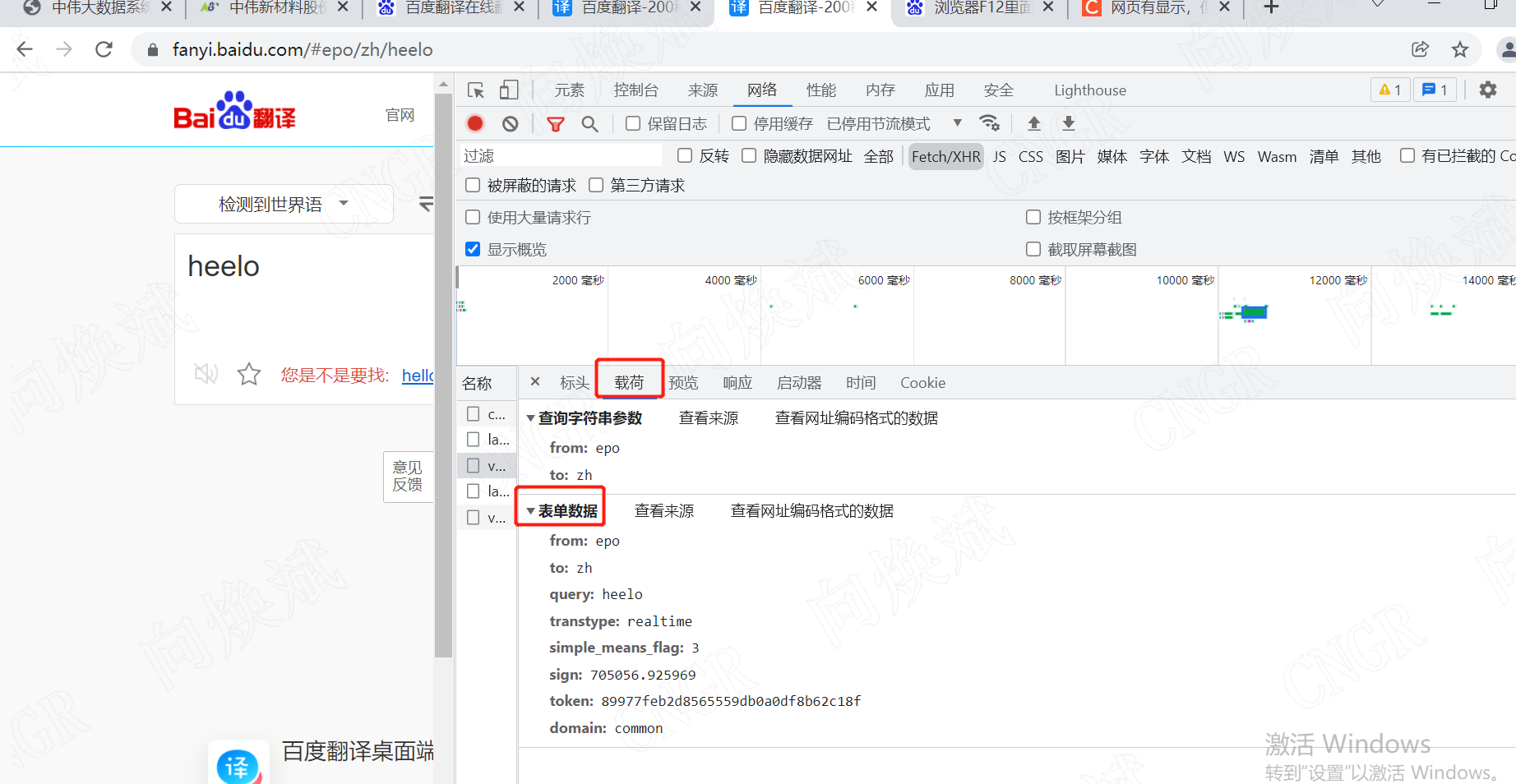The width and height of the screenshot is (1516, 784).
Task: Collapse 查询字符串参数 section
Action: pos(530,418)
